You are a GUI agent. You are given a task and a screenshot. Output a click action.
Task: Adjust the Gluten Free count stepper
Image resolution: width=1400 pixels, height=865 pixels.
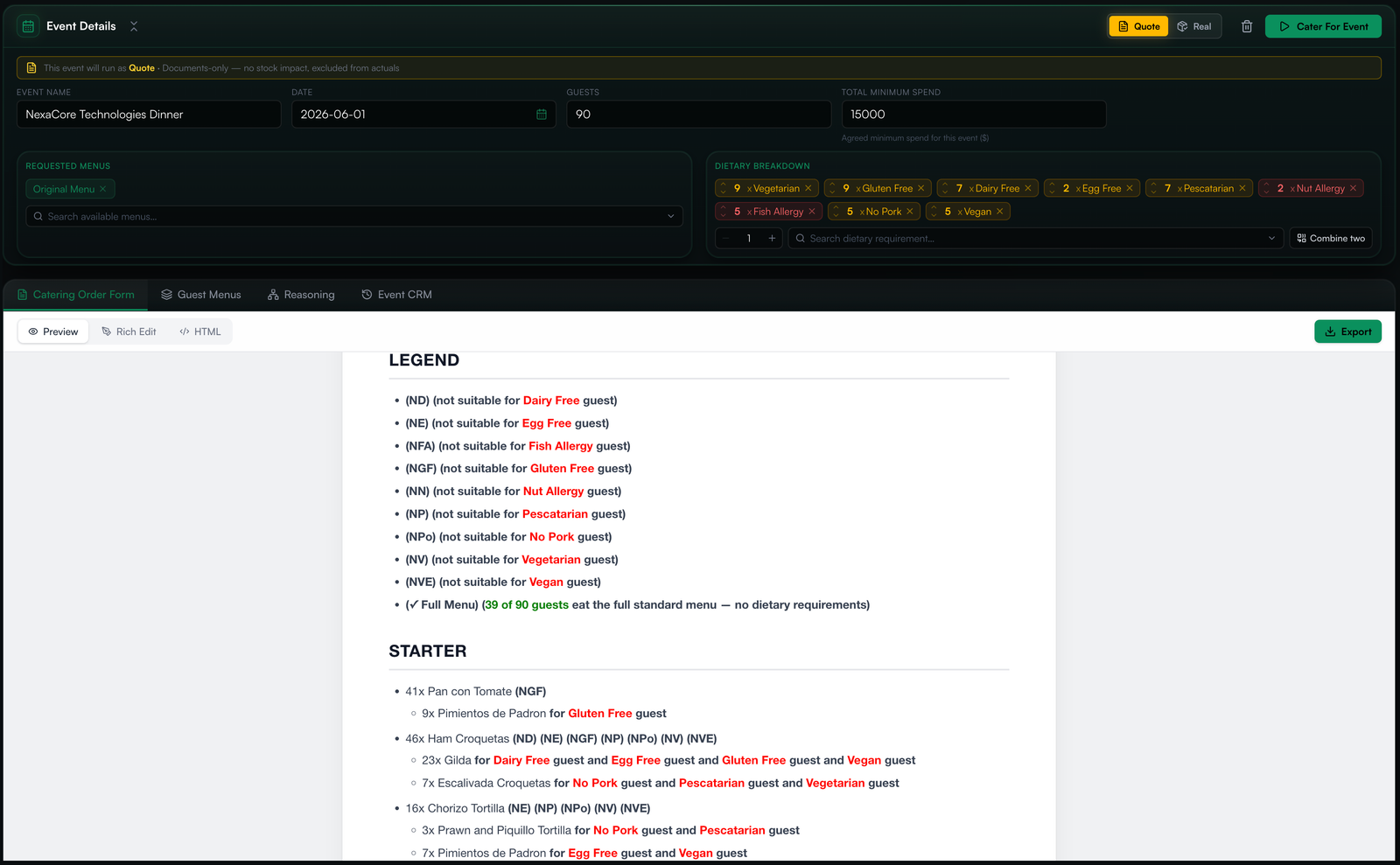832,188
